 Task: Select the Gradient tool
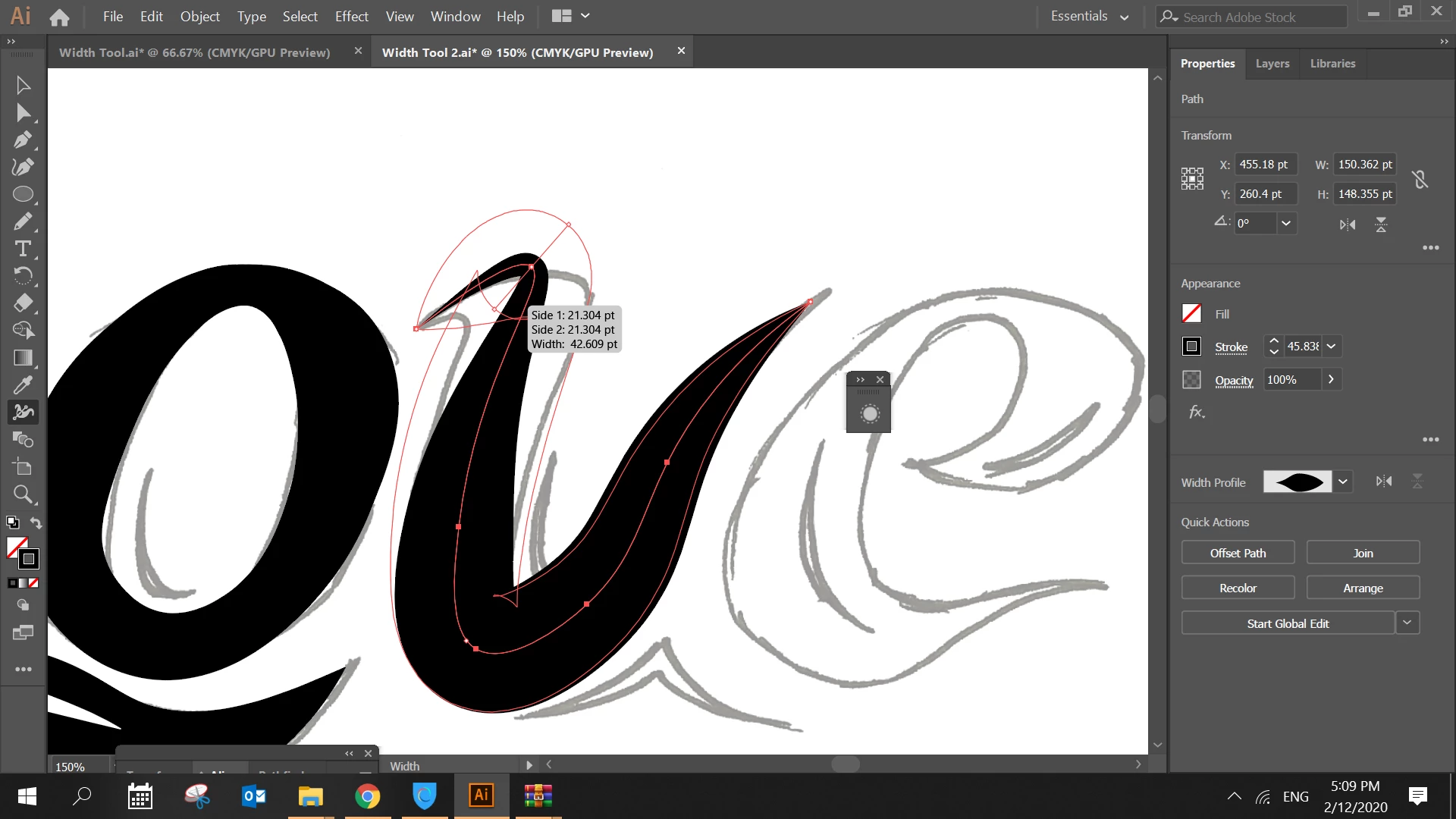(23, 357)
